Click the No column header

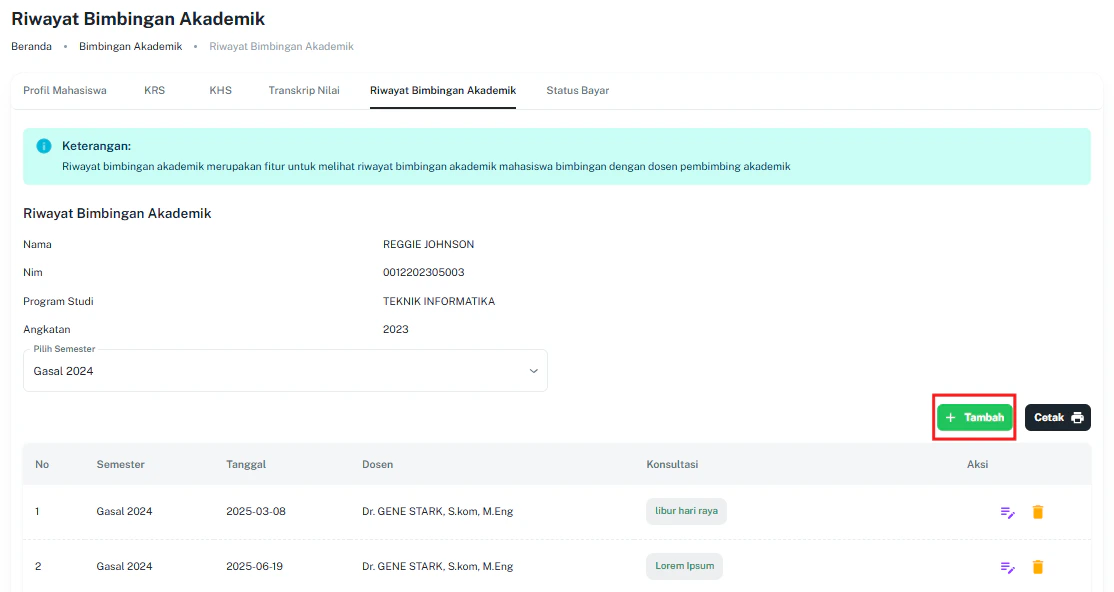[42, 464]
